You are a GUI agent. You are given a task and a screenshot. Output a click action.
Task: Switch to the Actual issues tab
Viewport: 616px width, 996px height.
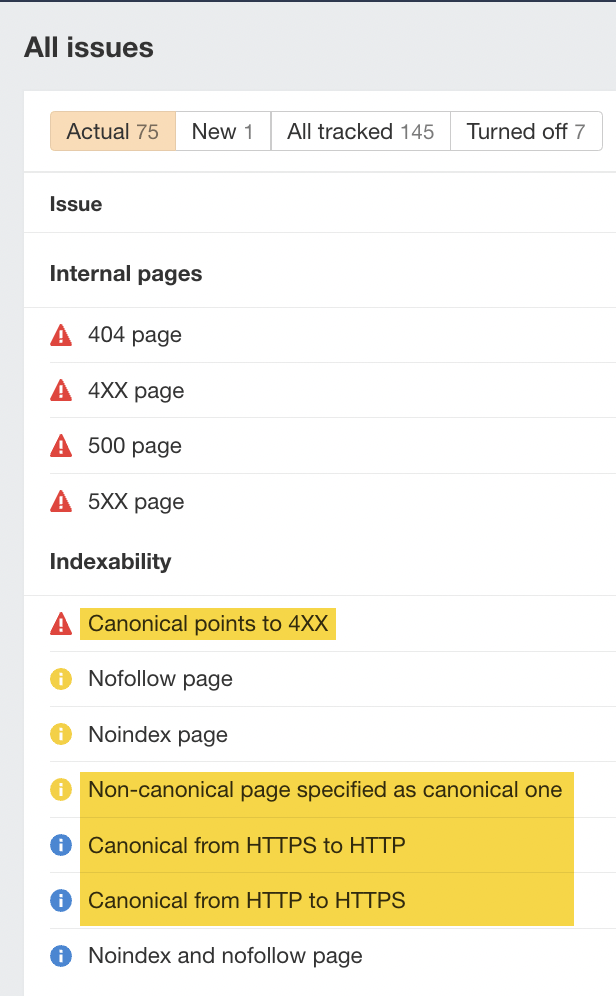point(112,131)
